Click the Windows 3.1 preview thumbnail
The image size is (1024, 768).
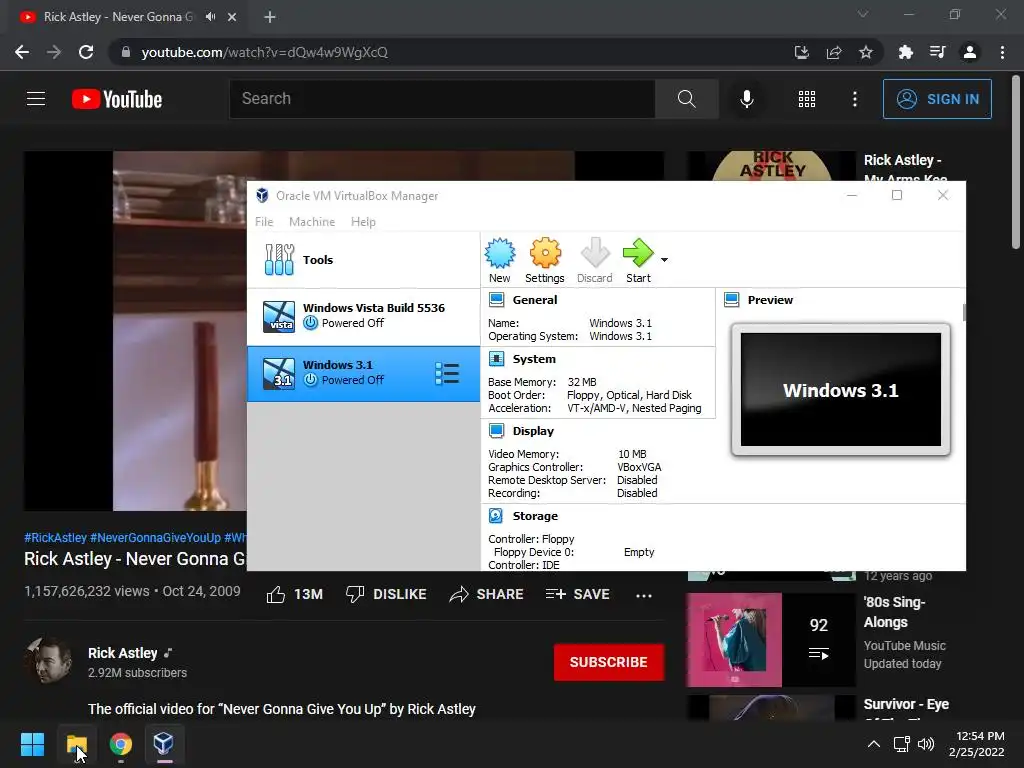840,390
